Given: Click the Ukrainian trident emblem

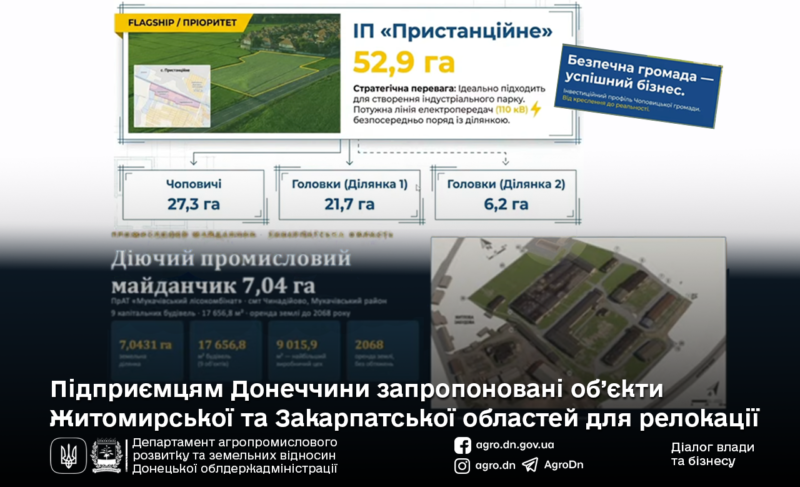Looking at the screenshot, I should 68,455.
